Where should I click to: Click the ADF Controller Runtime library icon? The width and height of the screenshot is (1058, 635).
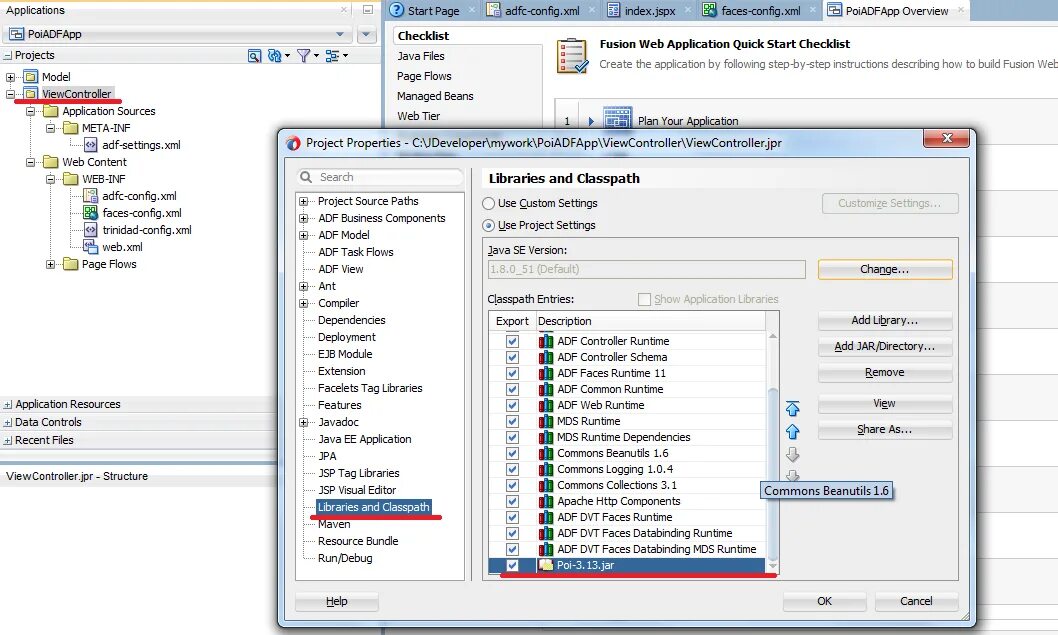point(546,341)
